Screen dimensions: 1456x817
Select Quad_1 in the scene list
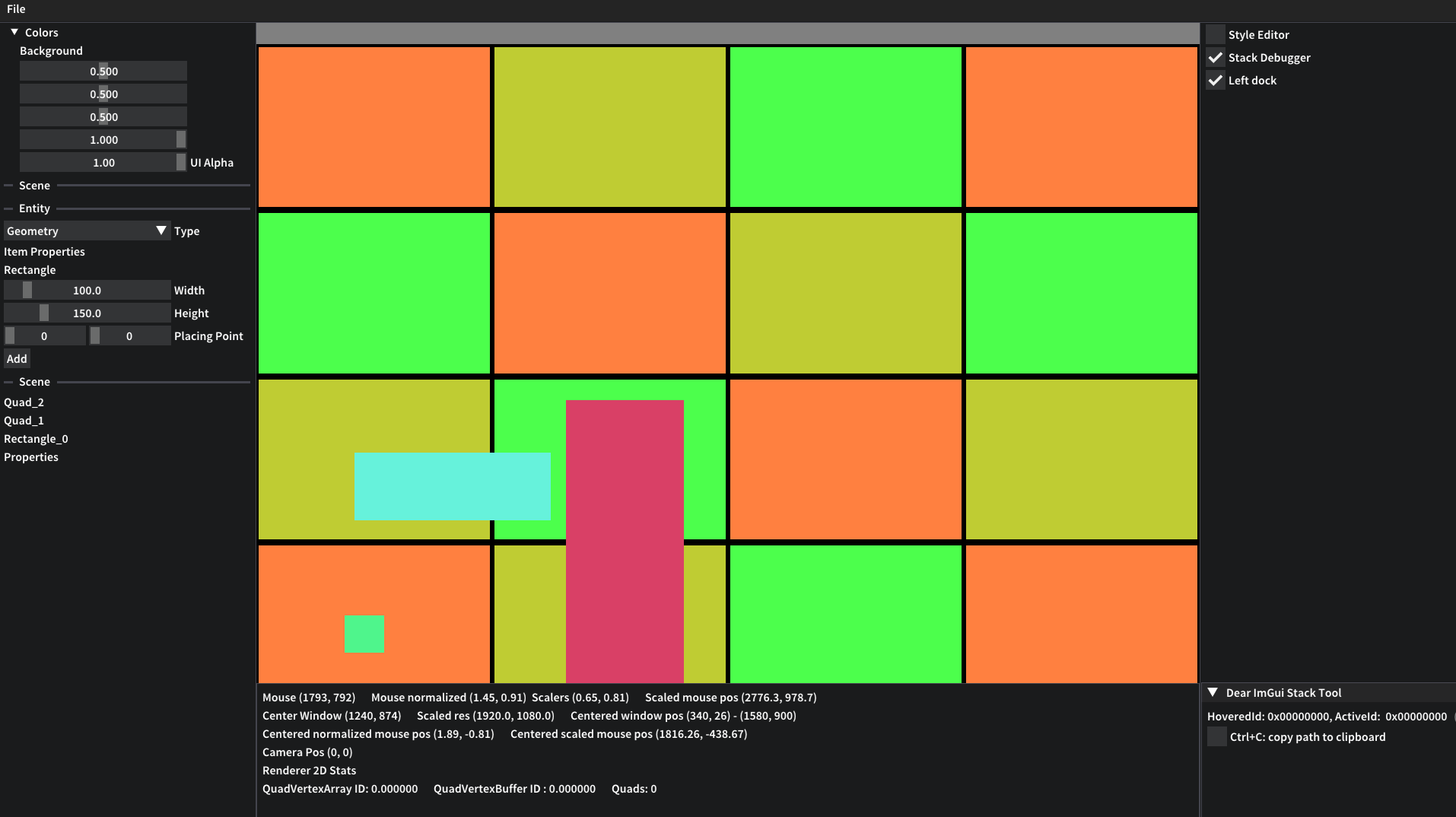(24, 420)
